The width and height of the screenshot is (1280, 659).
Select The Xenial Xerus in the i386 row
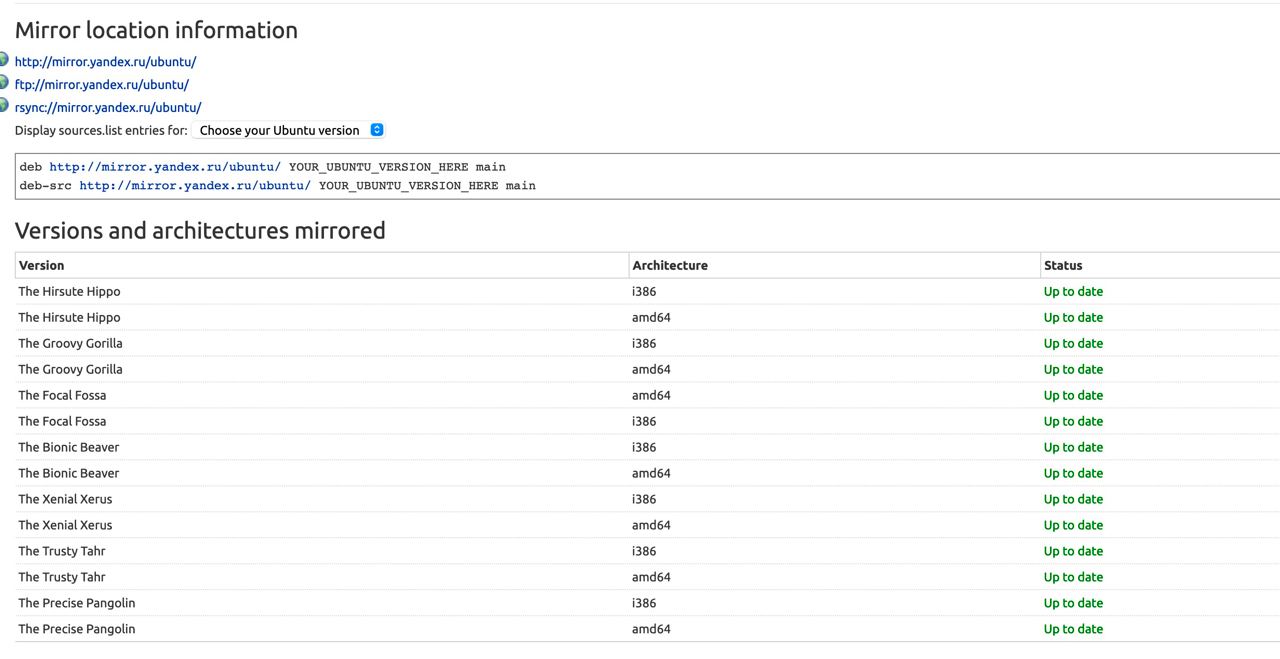[65, 499]
